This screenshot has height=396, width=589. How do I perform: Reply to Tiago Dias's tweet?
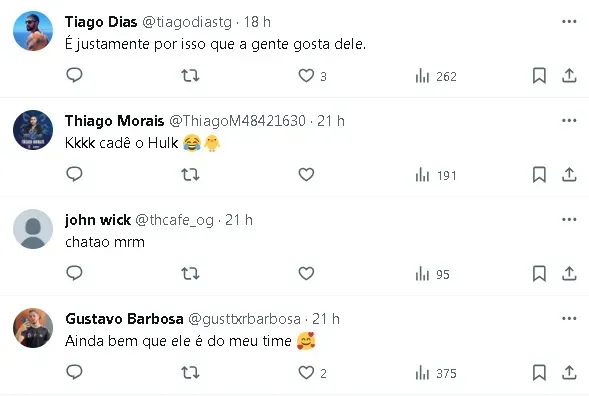[x=74, y=75]
